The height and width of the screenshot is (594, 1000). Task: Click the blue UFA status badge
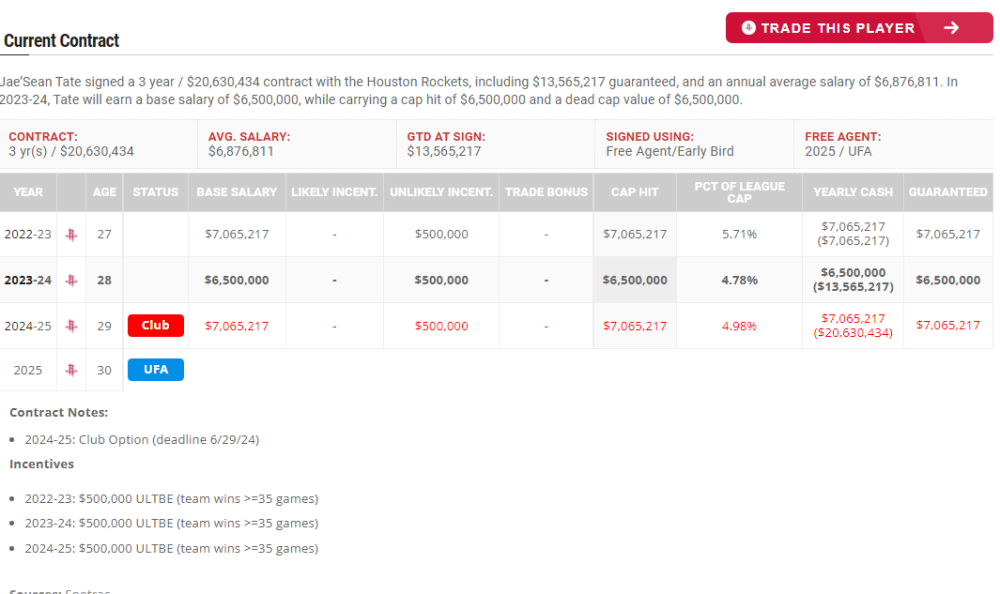click(x=155, y=370)
